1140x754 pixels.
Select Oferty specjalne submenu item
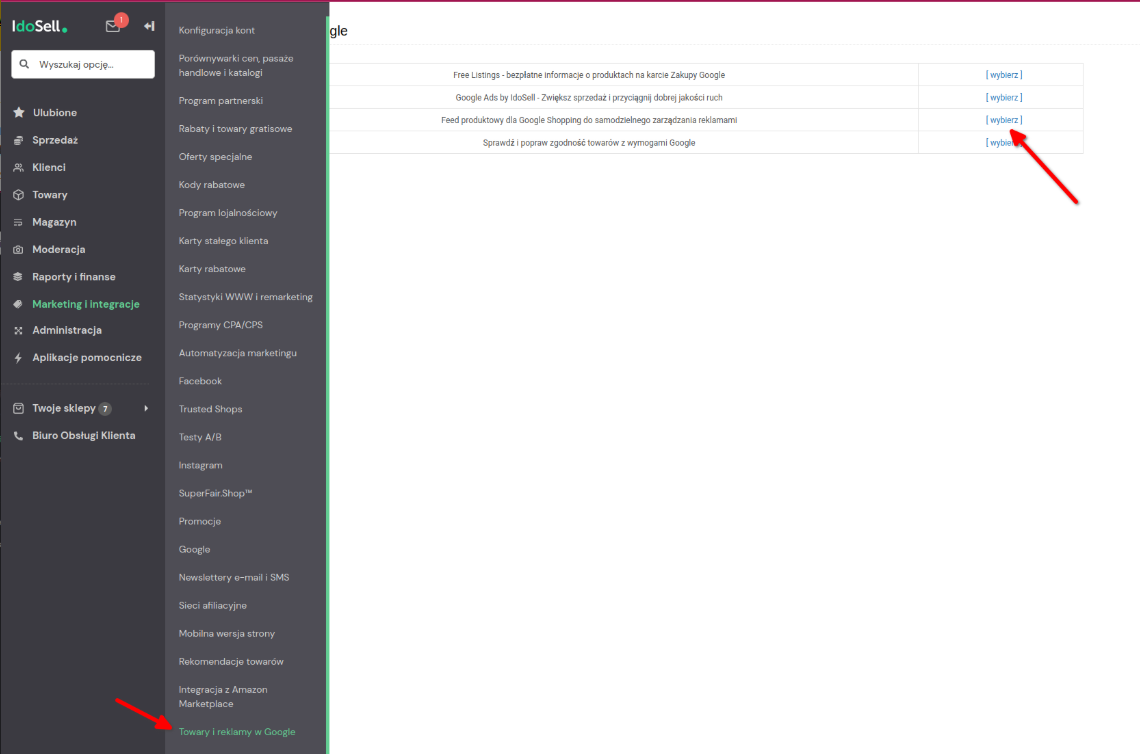[215, 157]
